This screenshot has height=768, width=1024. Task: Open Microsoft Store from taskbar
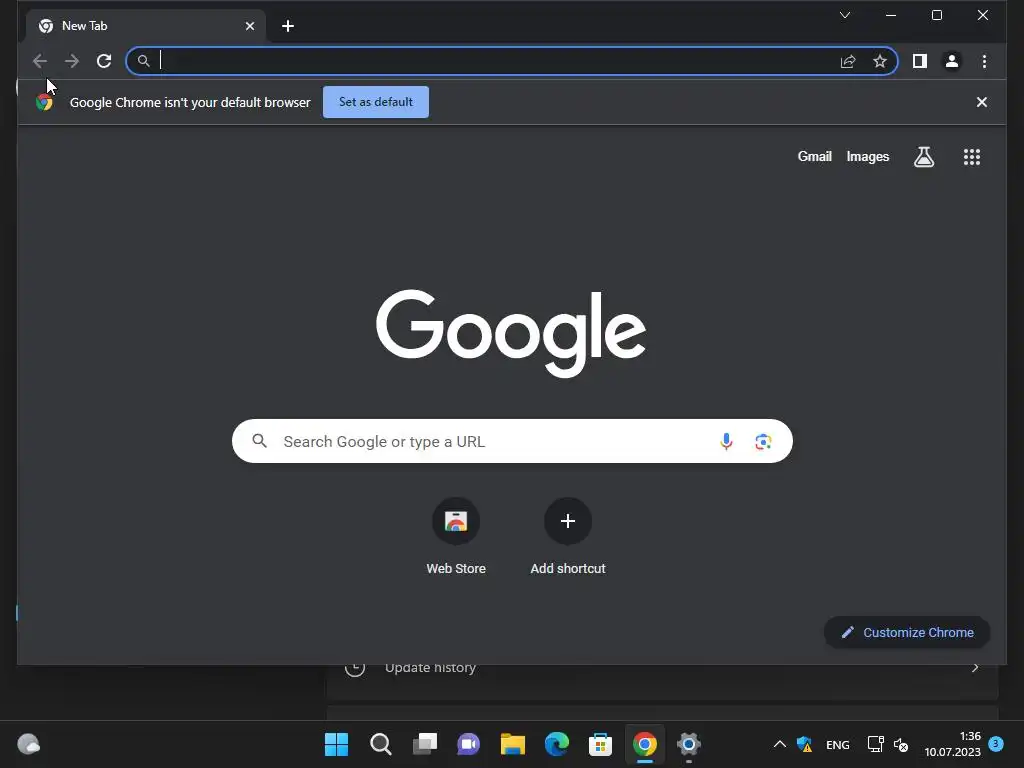pos(600,744)
